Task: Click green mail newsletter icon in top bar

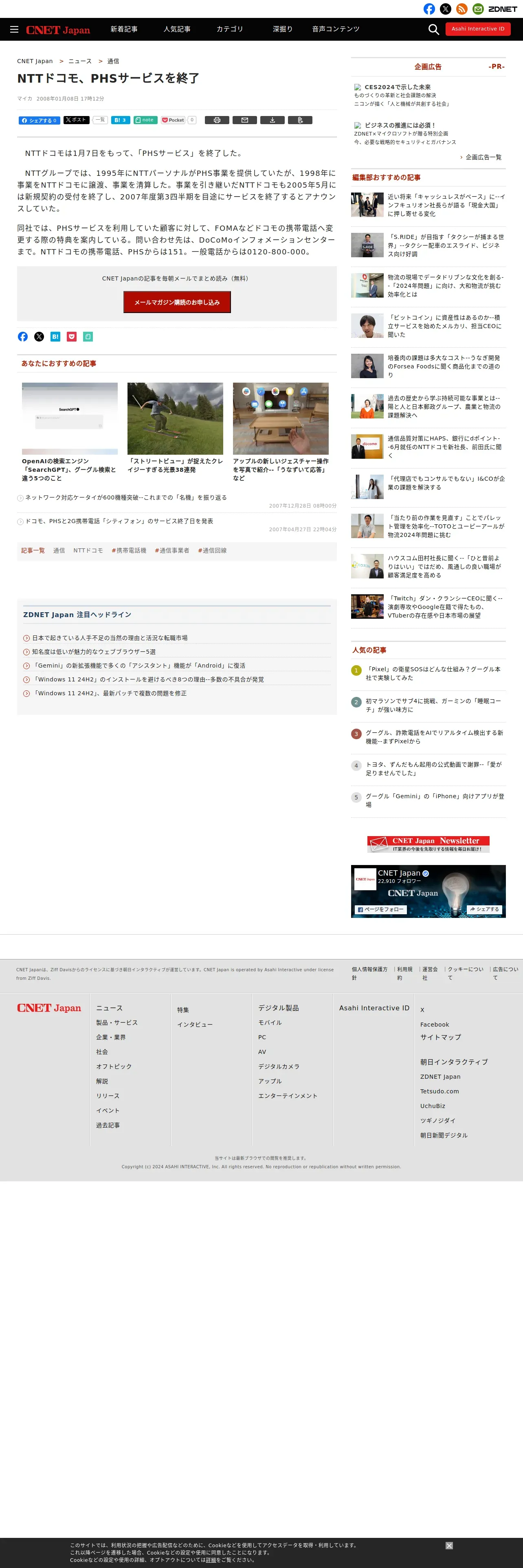Action: pos(478,9)
